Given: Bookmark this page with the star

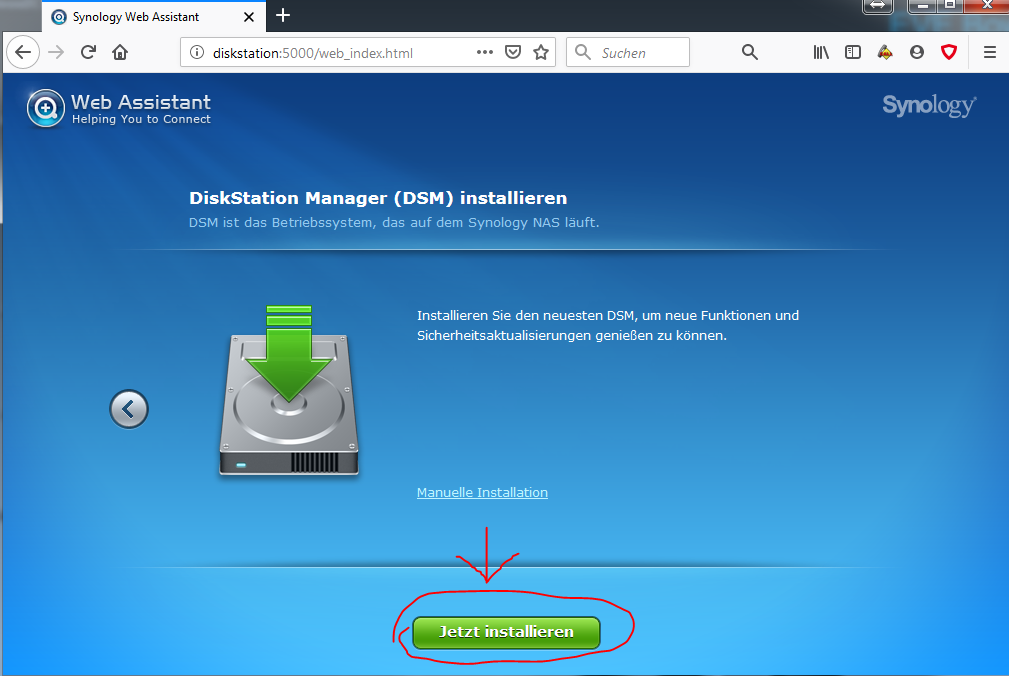Looking at the screenshot, I should [x=541, y=53].
